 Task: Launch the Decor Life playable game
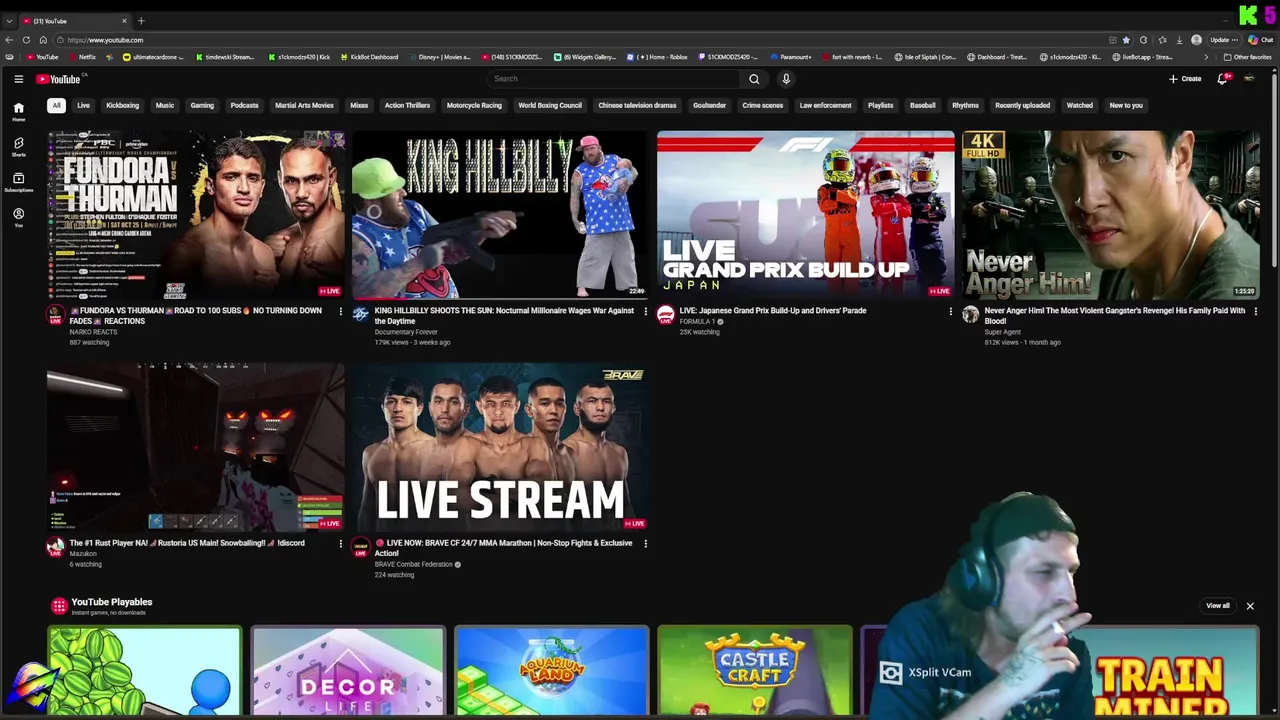click(348, 671)
